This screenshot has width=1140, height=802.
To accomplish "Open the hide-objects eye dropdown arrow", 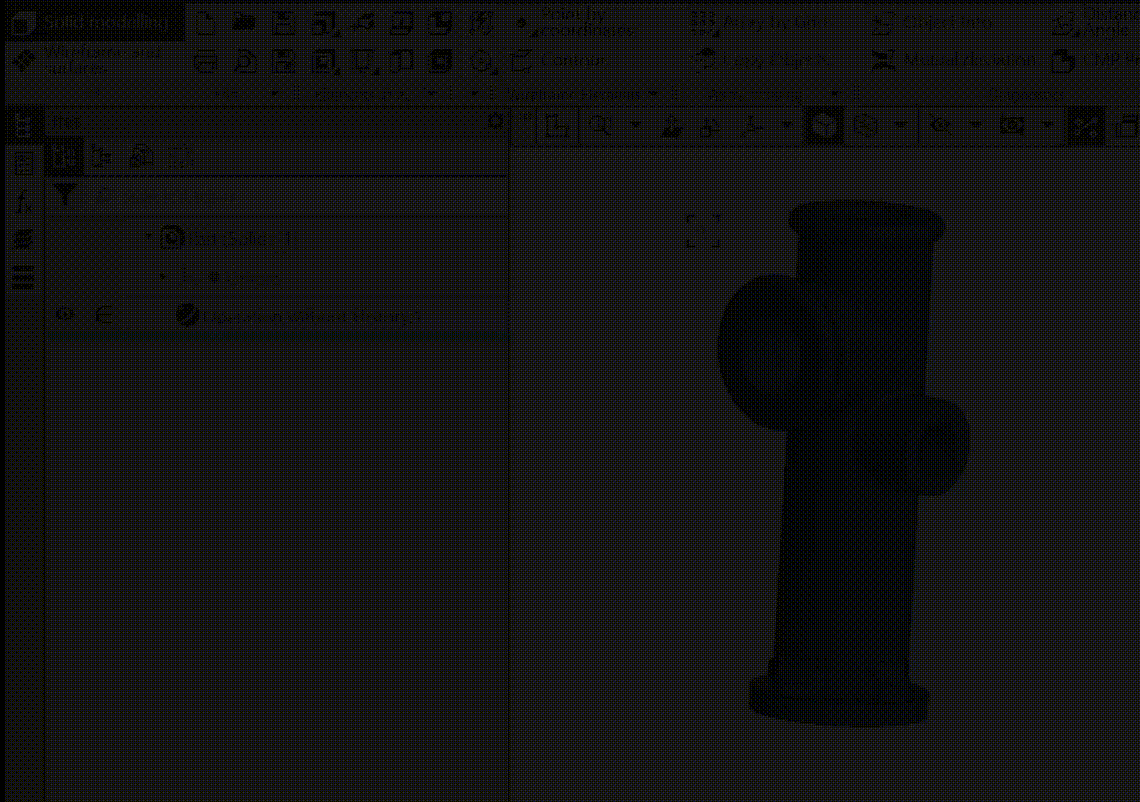I will (975, 126).
